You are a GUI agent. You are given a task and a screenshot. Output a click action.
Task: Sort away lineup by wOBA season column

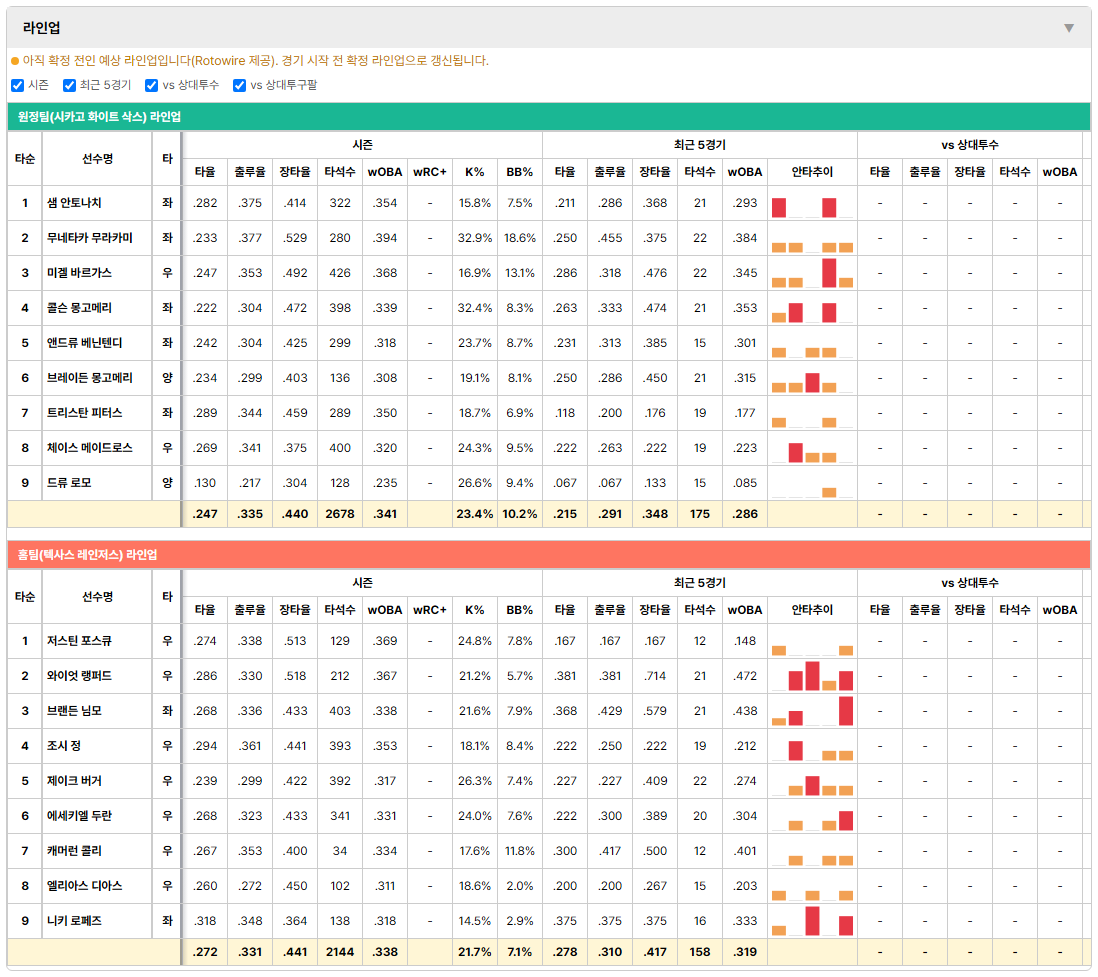pos(384,172)
